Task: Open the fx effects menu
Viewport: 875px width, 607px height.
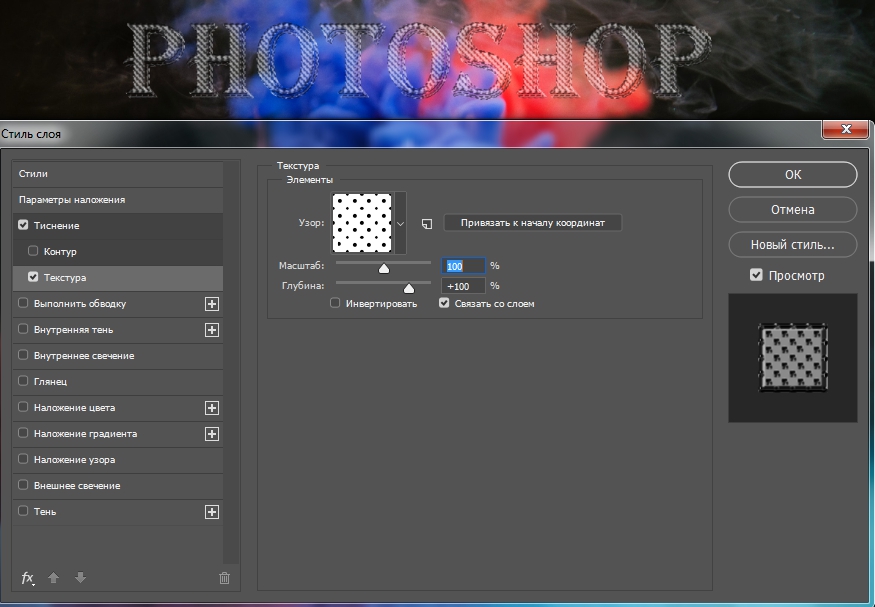Action: click(x=27, y=578)
